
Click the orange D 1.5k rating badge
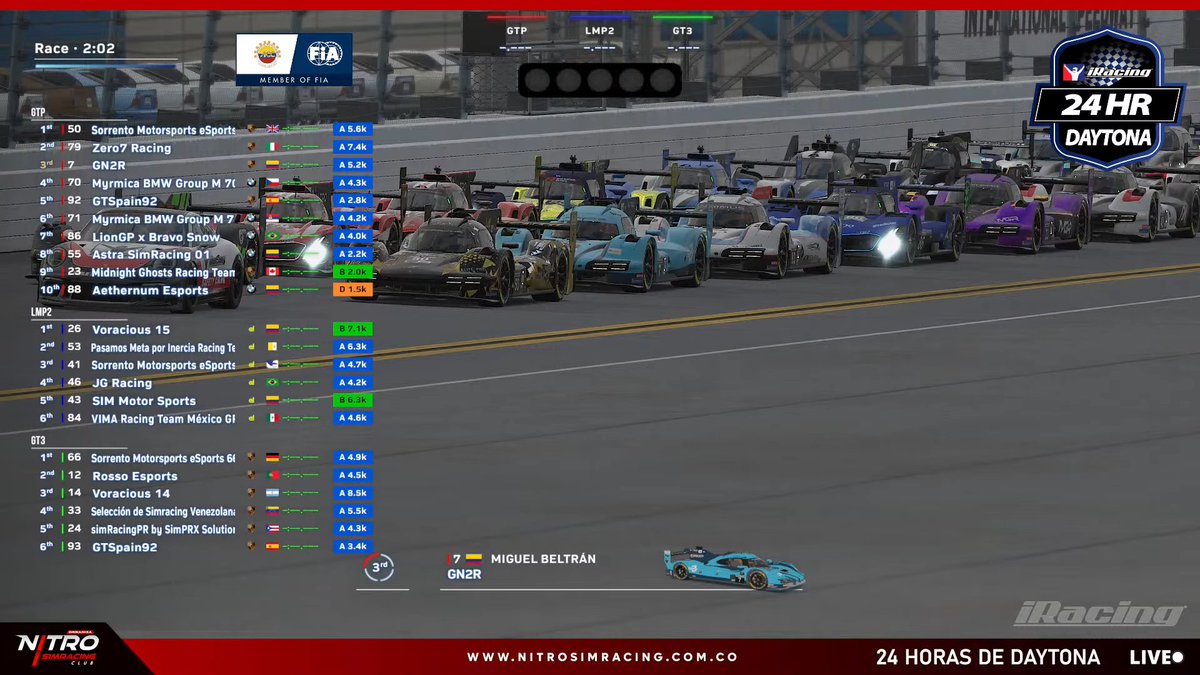pos(353,290)
